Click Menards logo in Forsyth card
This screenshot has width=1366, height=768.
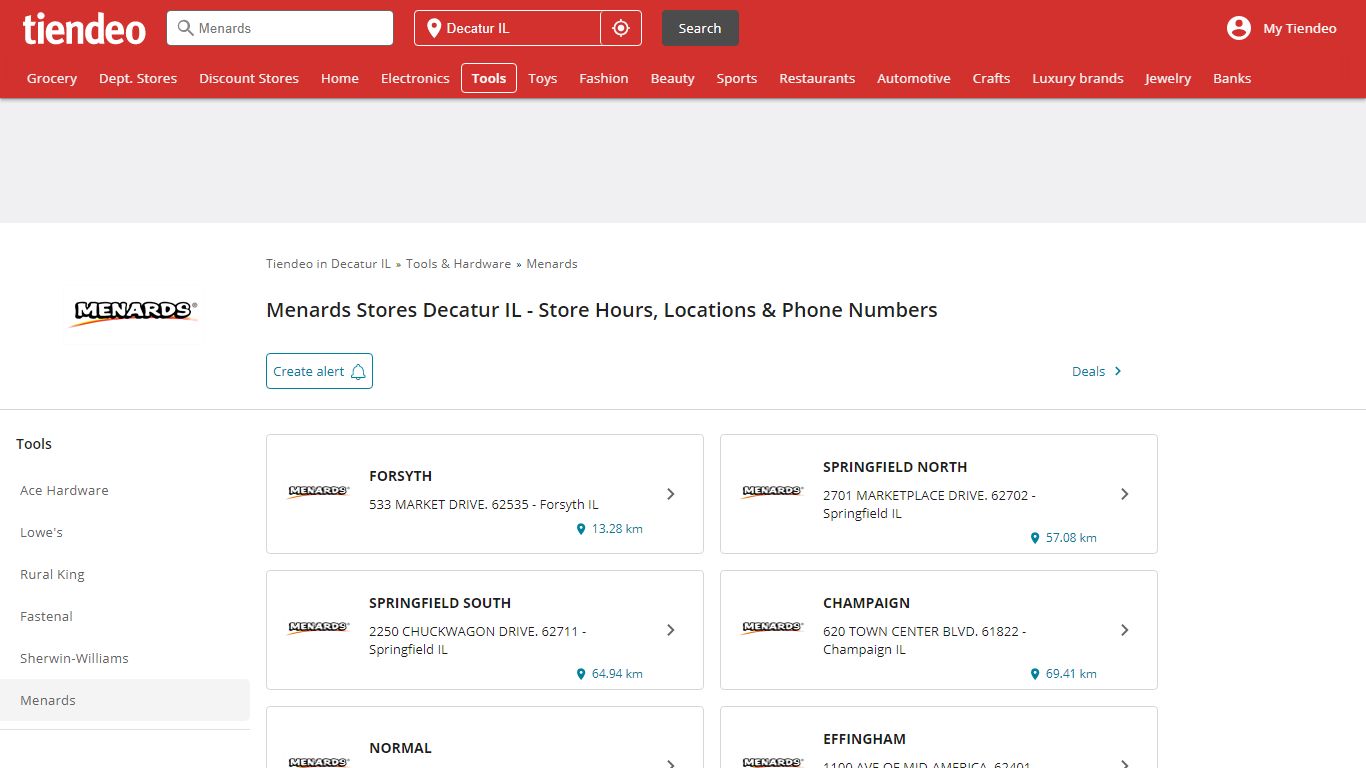318,491
